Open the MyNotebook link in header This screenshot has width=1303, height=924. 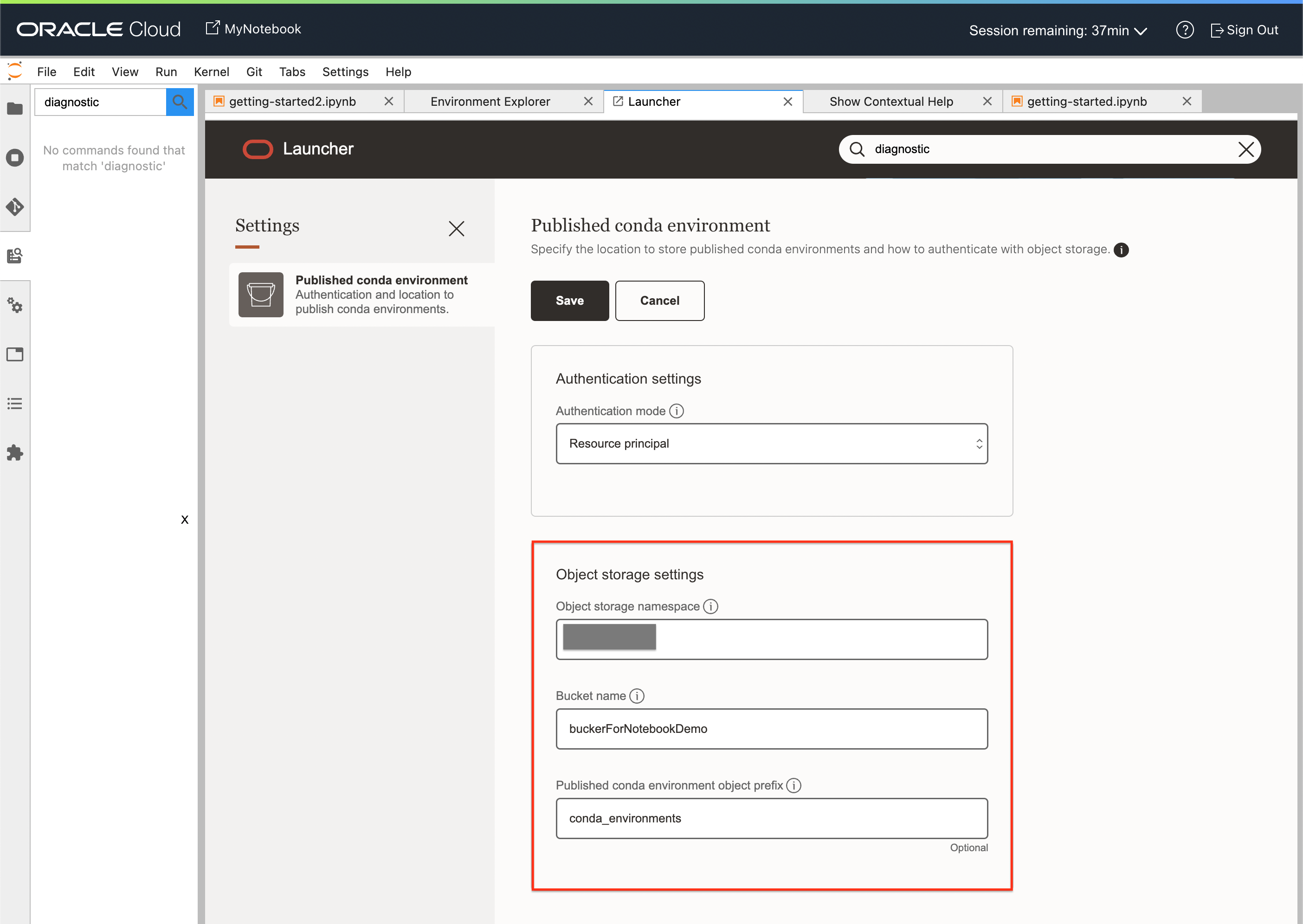pyautogui.click(x=253, y=28)
